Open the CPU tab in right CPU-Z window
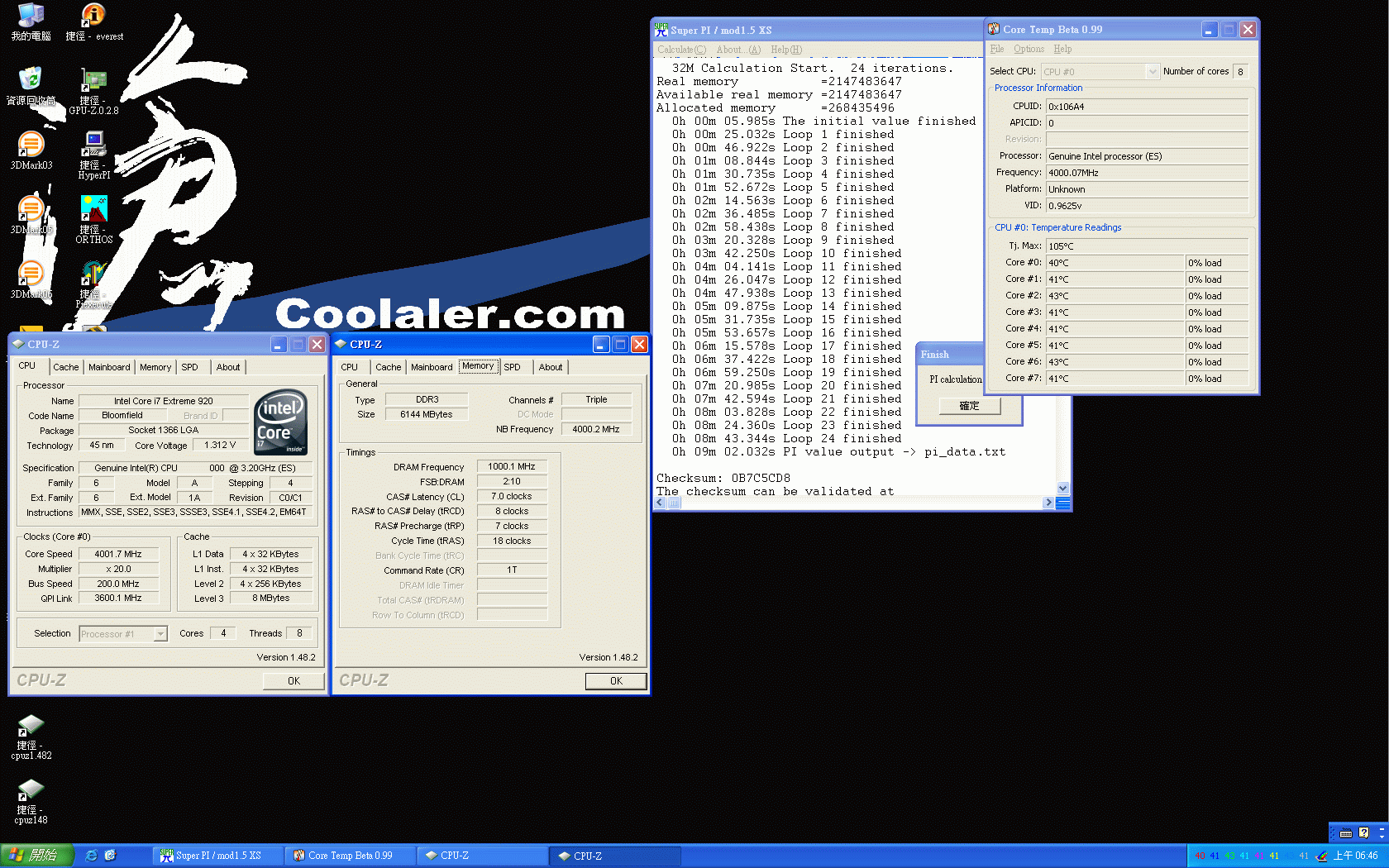Screen dimensions: 1389x868 point(350,367)
